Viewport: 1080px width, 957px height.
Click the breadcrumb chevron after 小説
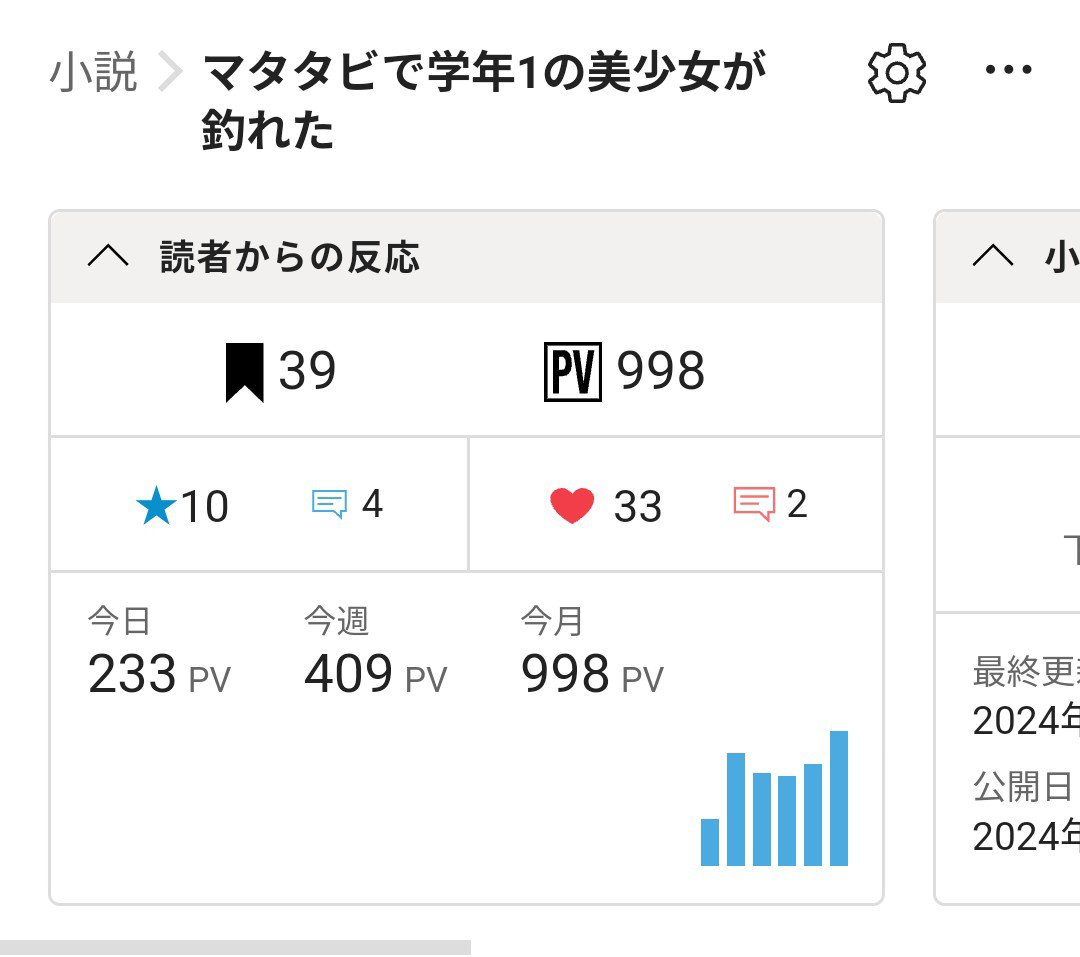(172, 74)
